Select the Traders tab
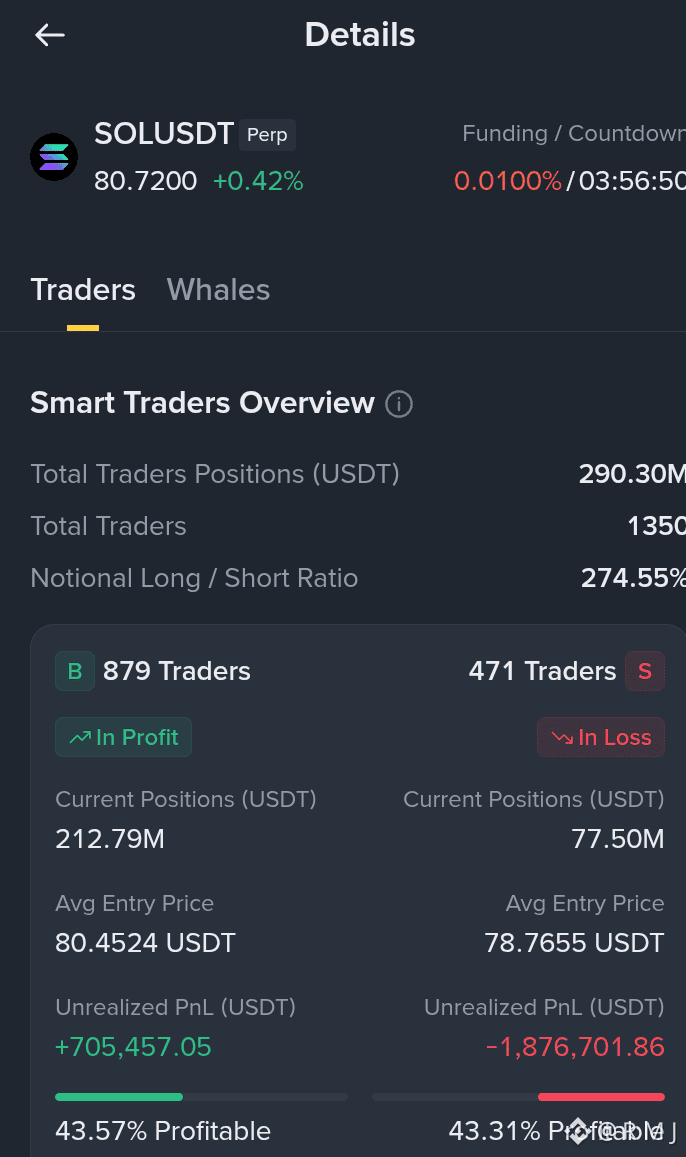686x1157 pixels. pos(83,290)
